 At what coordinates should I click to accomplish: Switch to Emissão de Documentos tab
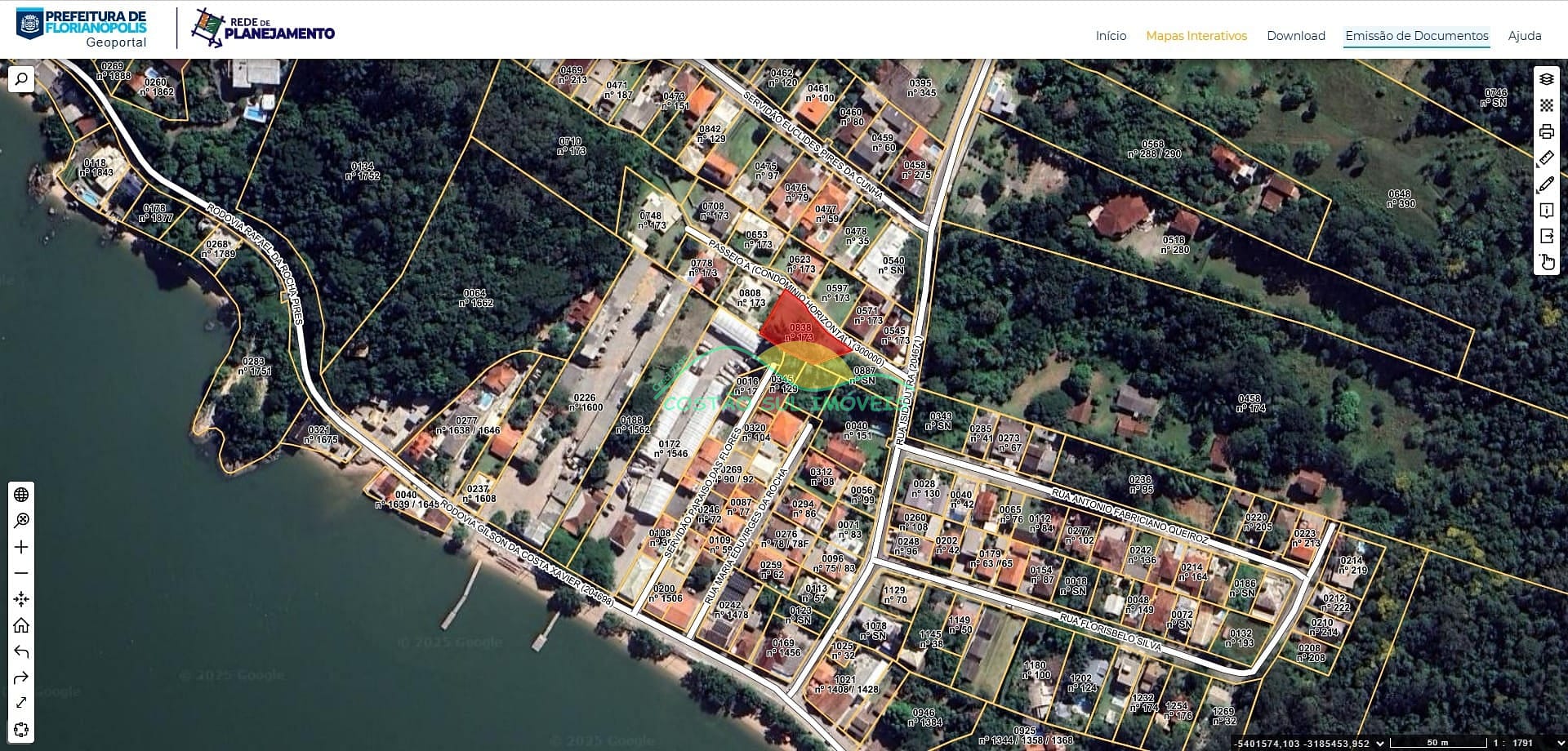tap(1416, 36)
